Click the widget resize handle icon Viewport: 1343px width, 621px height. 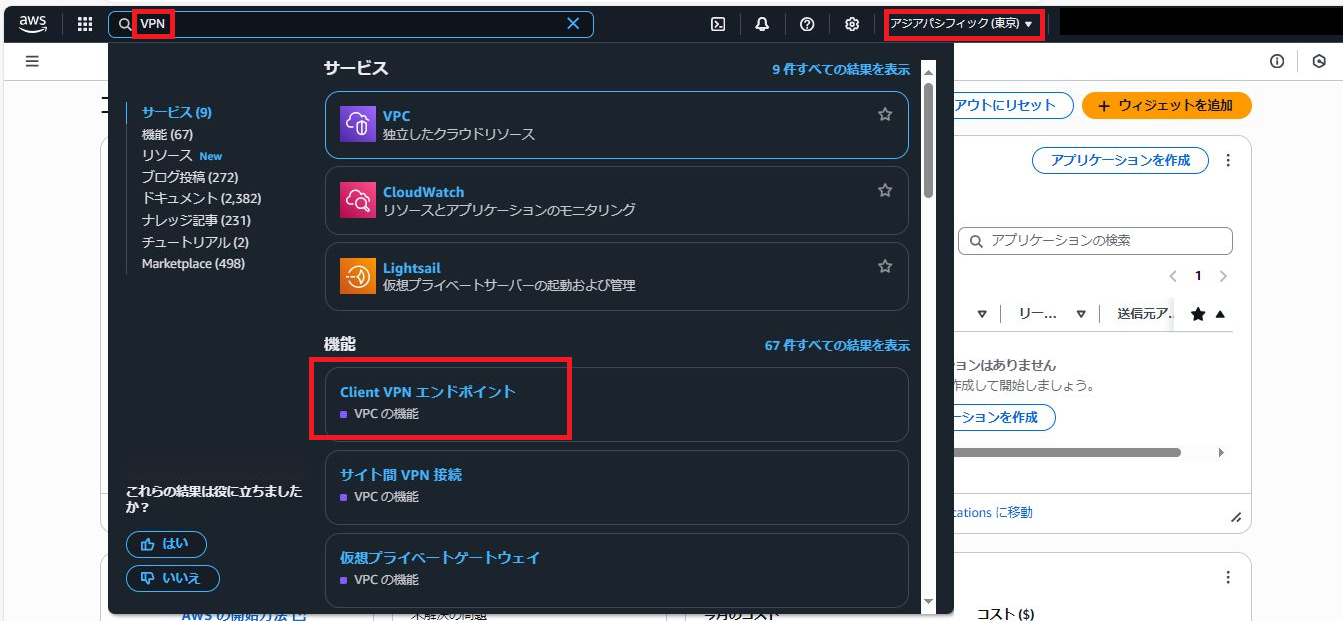[x=1236, y=517]
